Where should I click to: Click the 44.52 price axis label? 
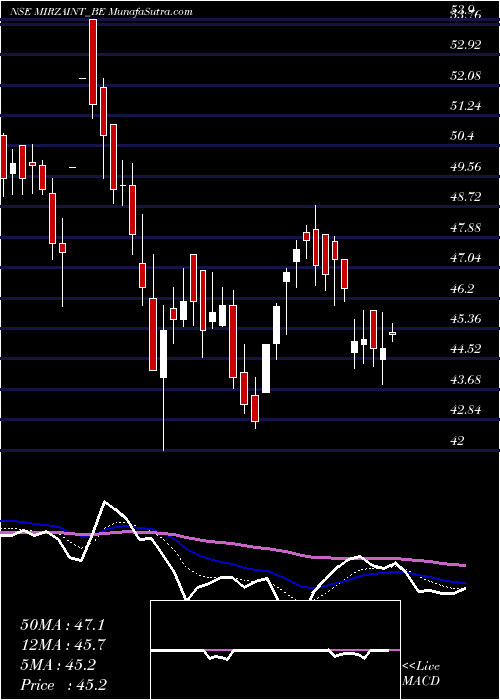[x=466, y=349]
